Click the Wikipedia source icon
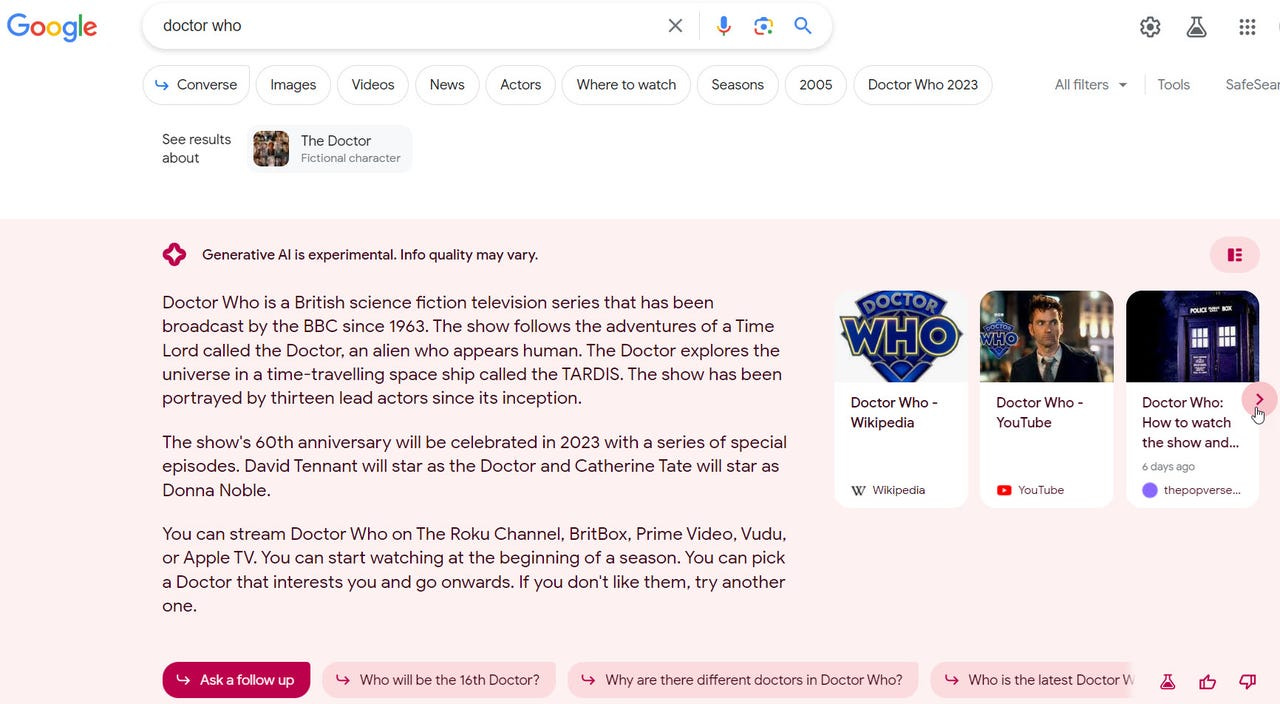Screen dimensions: 1280x704 coord(858,490)
